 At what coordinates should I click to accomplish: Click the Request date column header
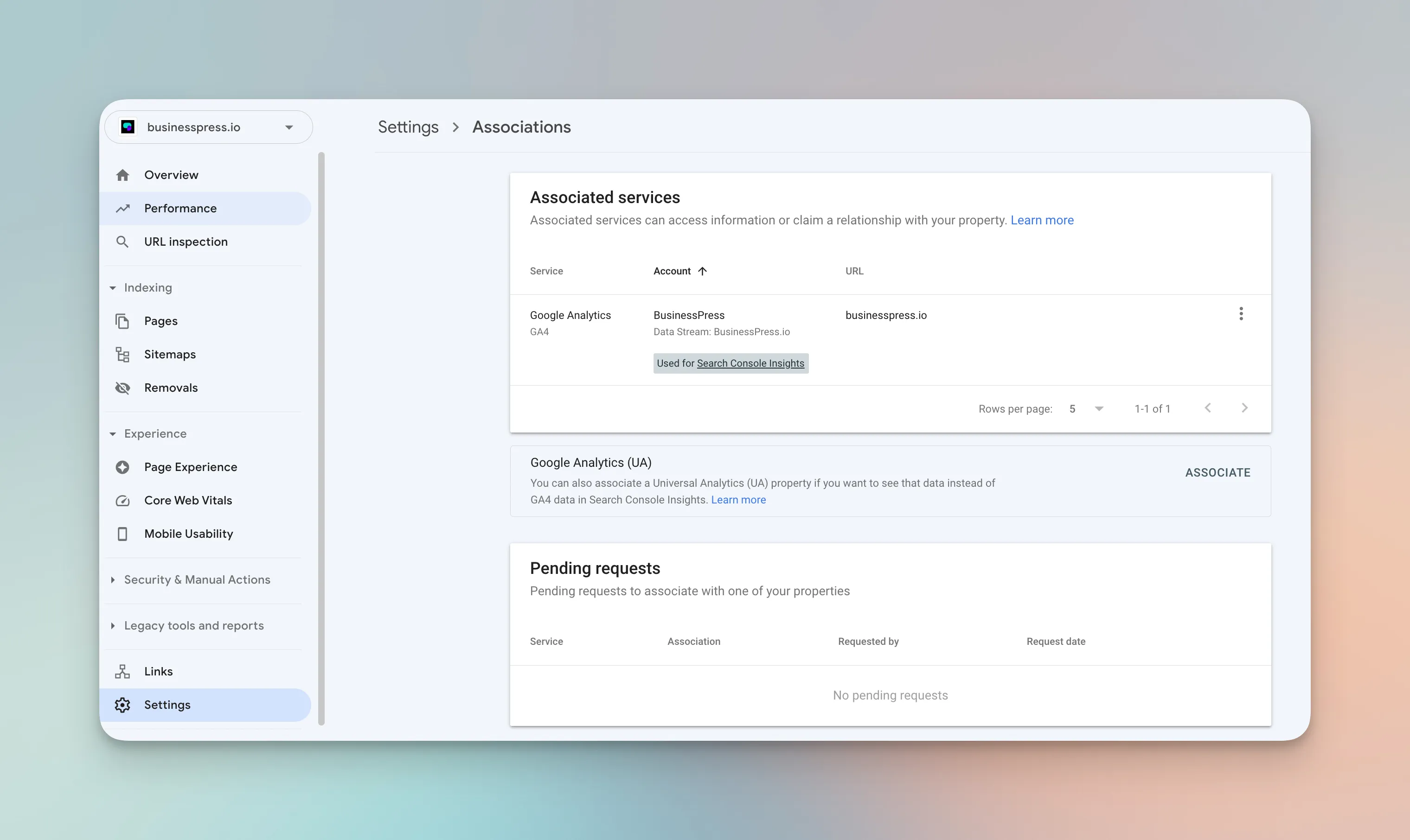point(1056,641)
